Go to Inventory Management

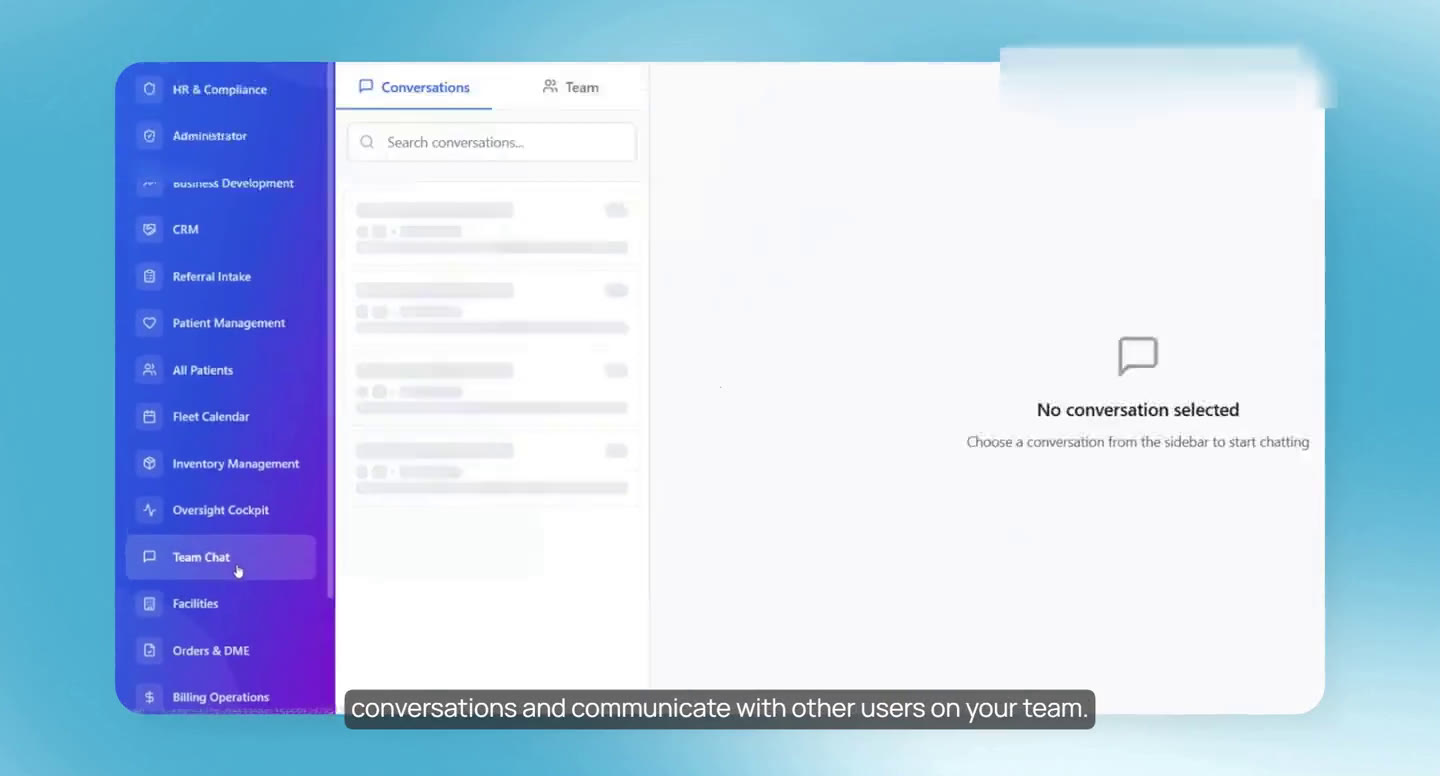coord(221,463)
